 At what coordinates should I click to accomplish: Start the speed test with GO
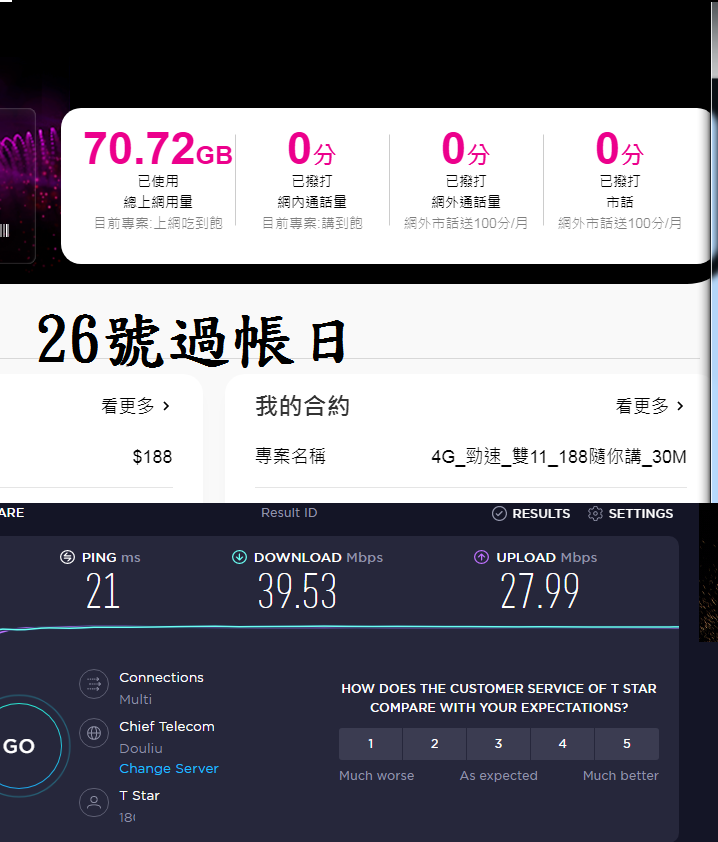point(20,746)
